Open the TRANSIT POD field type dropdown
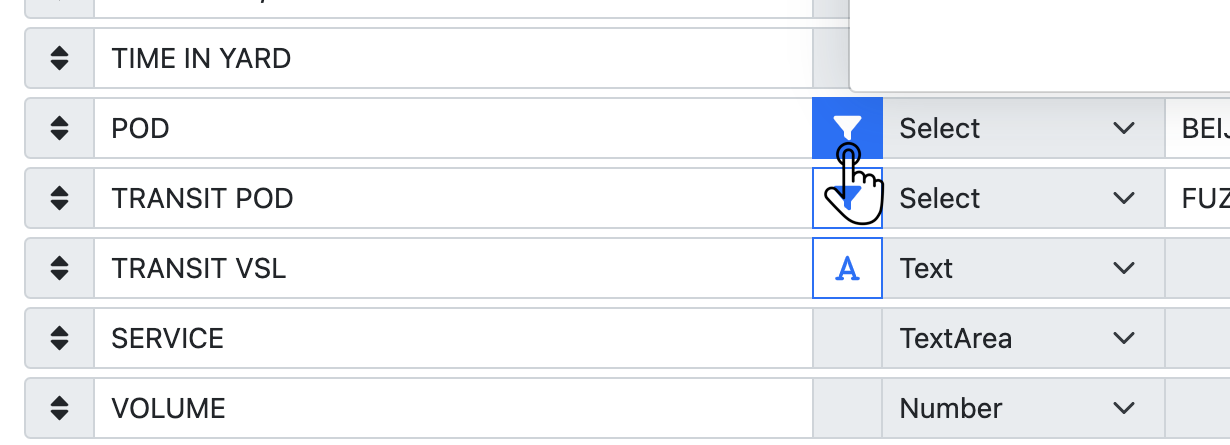The width and height of the screenshot is (1230, 445). coord(1023,198)
